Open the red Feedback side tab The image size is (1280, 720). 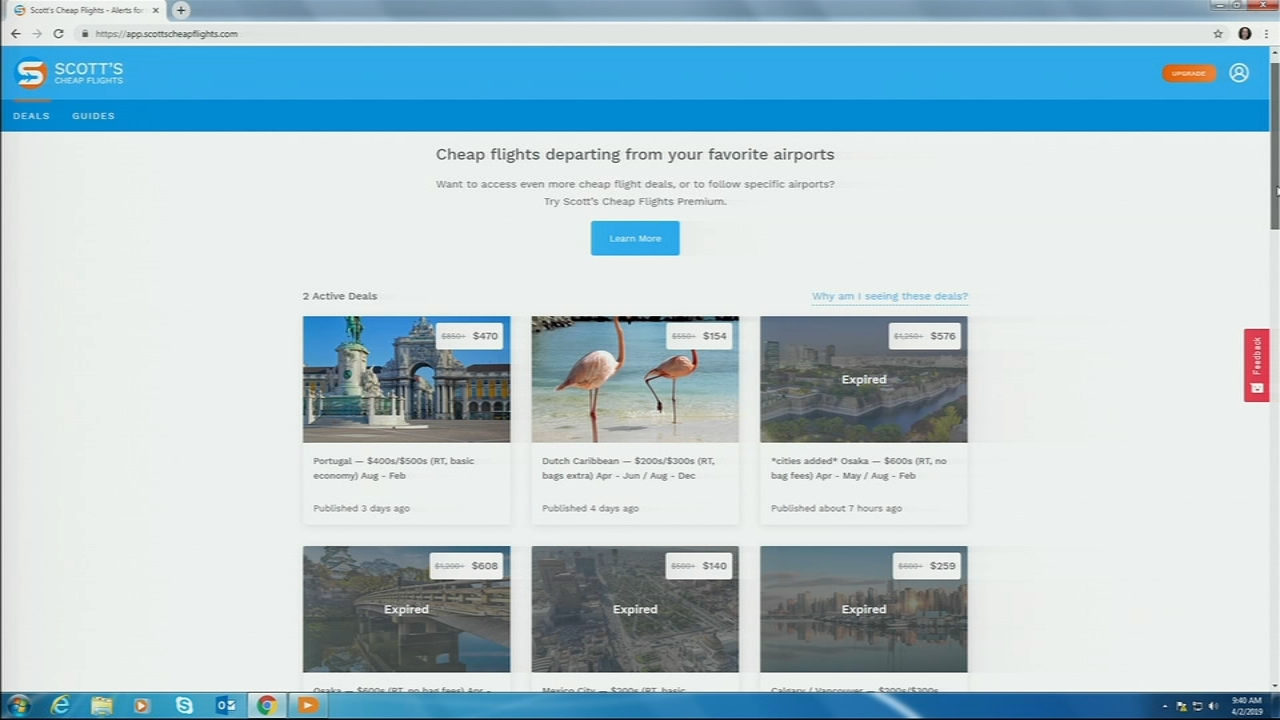(1256, 365)
